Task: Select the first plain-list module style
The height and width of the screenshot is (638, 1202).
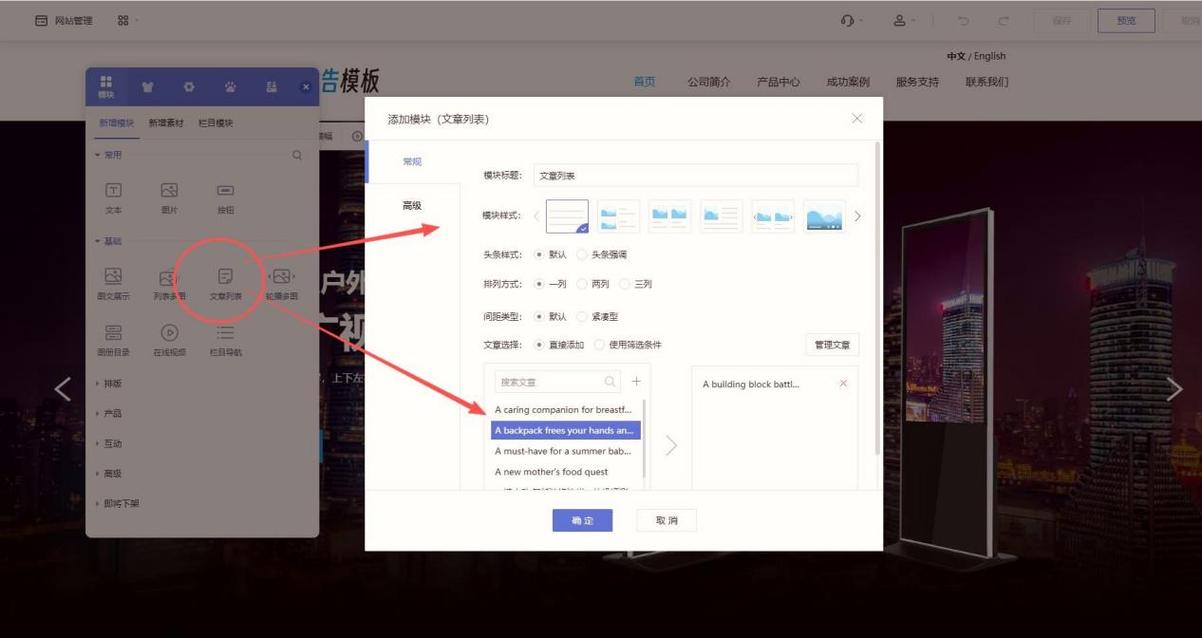Action: click(x=567, y=216)
